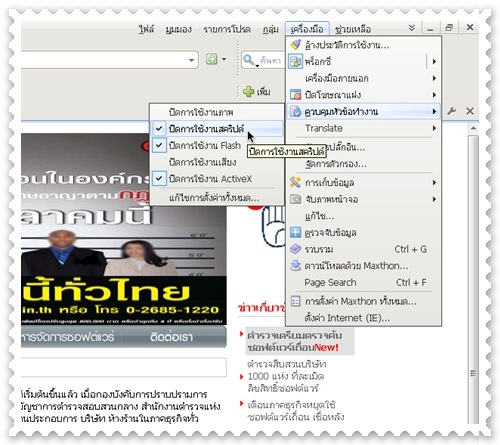
Task: Toggle ปิดการใช้งาน Flash checkbox
Action: pyautogui.click(x=159, y=145)
